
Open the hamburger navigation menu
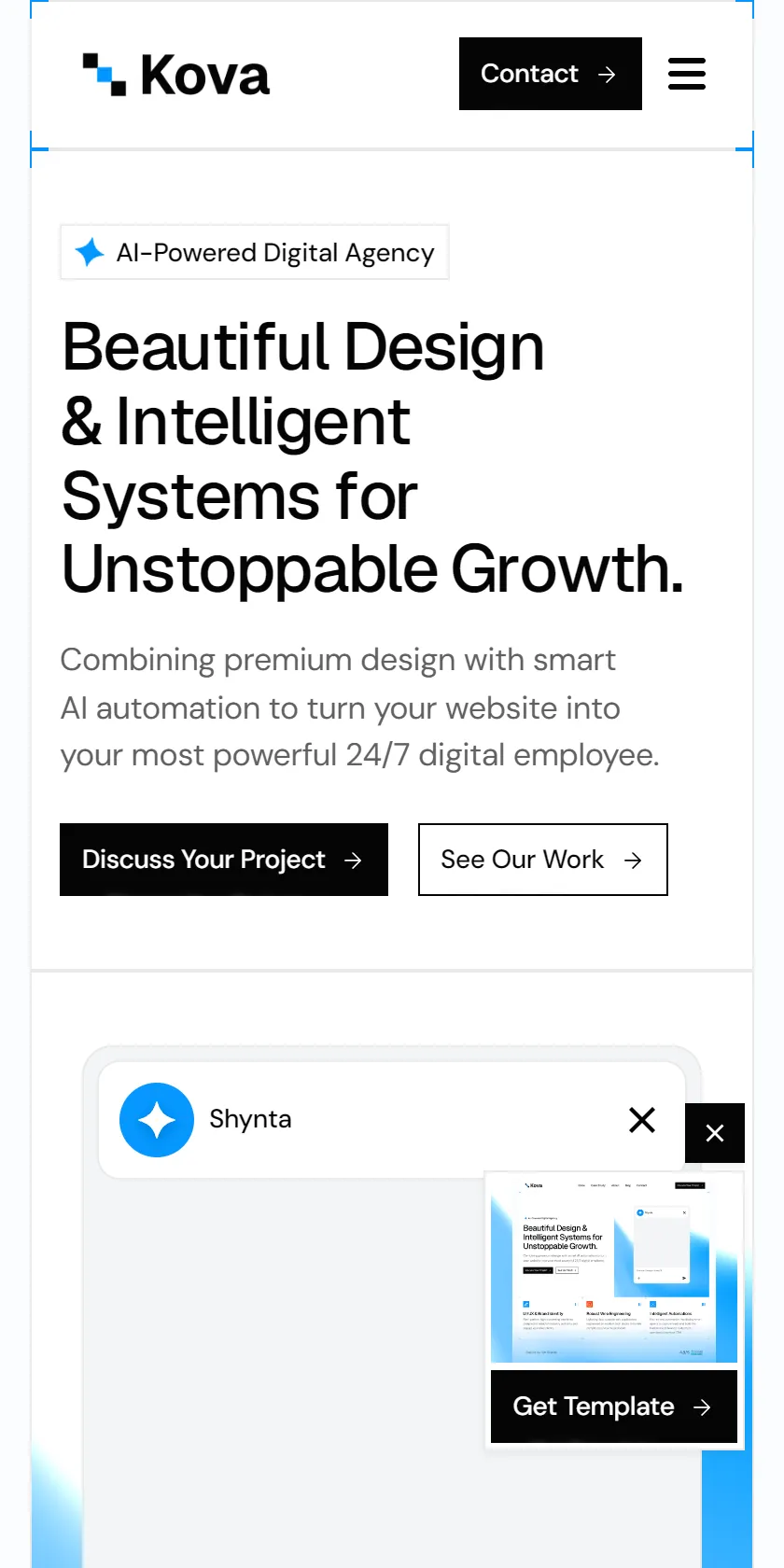687,74
